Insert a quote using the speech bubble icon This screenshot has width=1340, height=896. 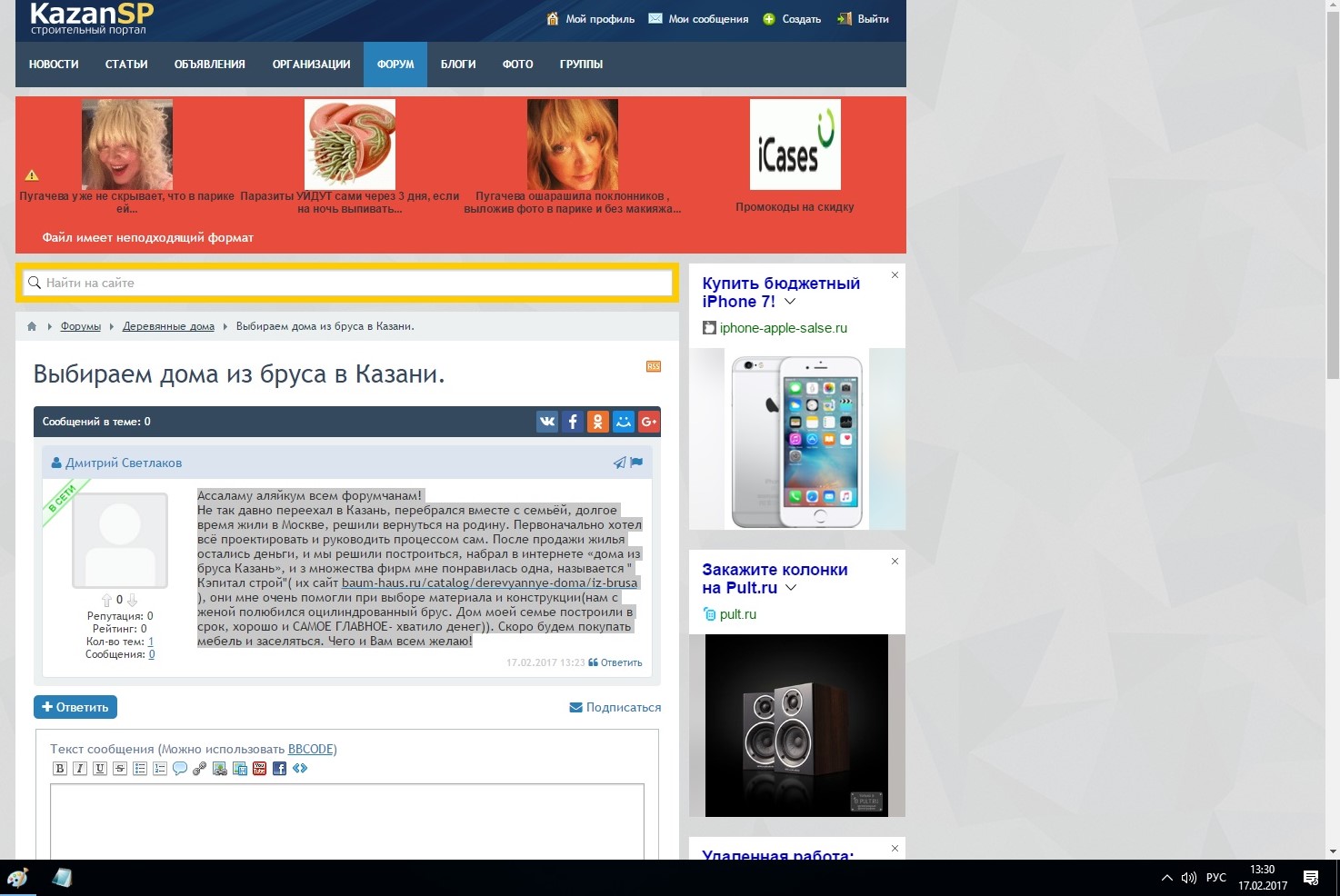(180, 769)
